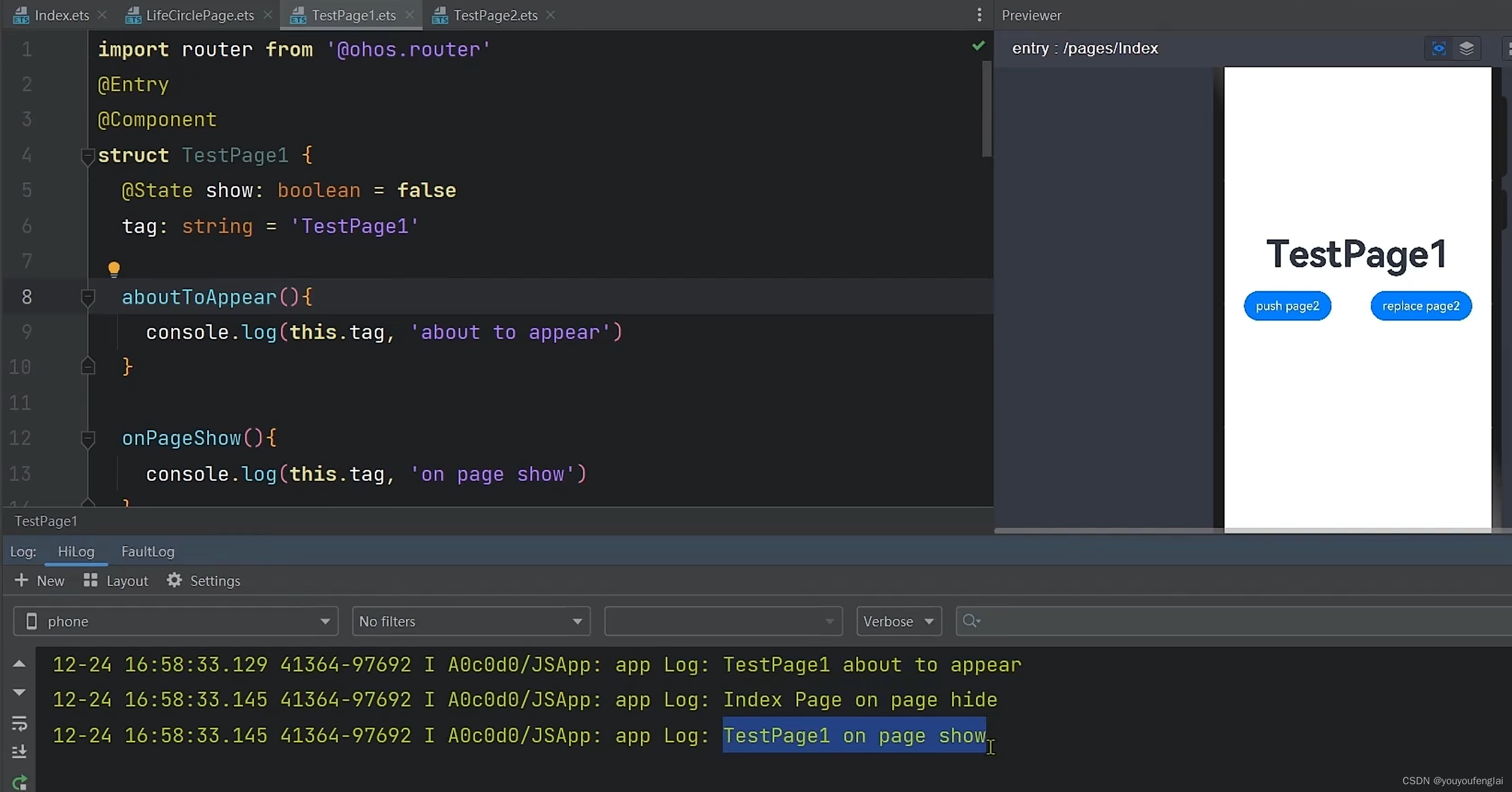Click the scroll-to-end icon in log panel
1512x792 pixels.
click(x=19, y=752)
